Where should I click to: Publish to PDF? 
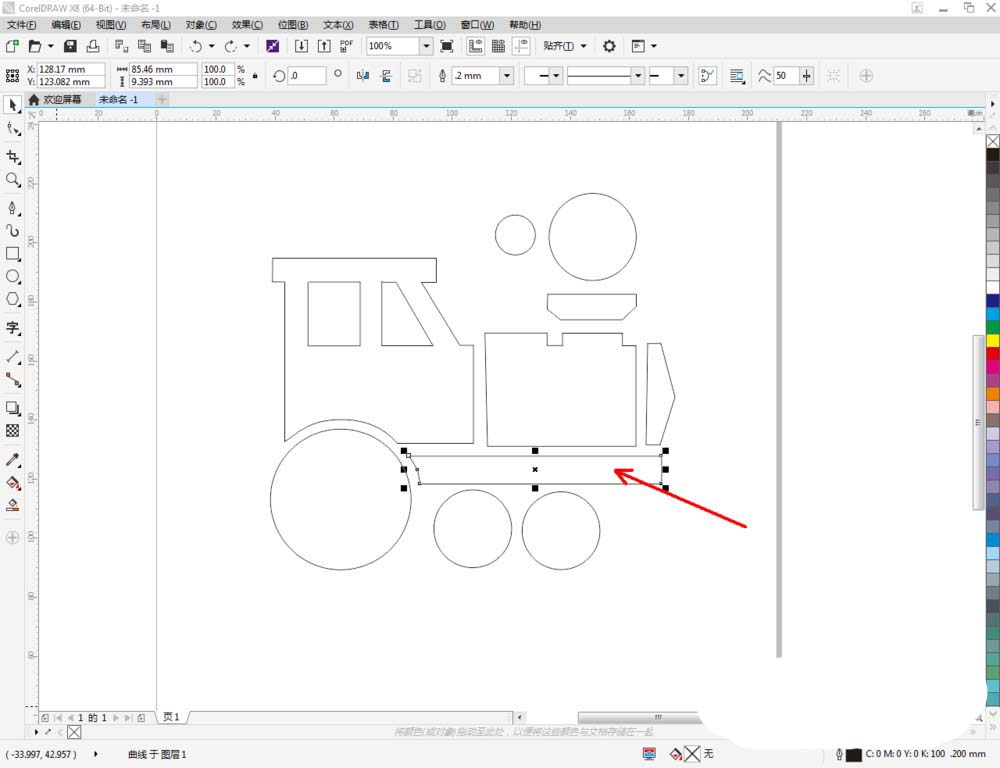pos(346,46)
